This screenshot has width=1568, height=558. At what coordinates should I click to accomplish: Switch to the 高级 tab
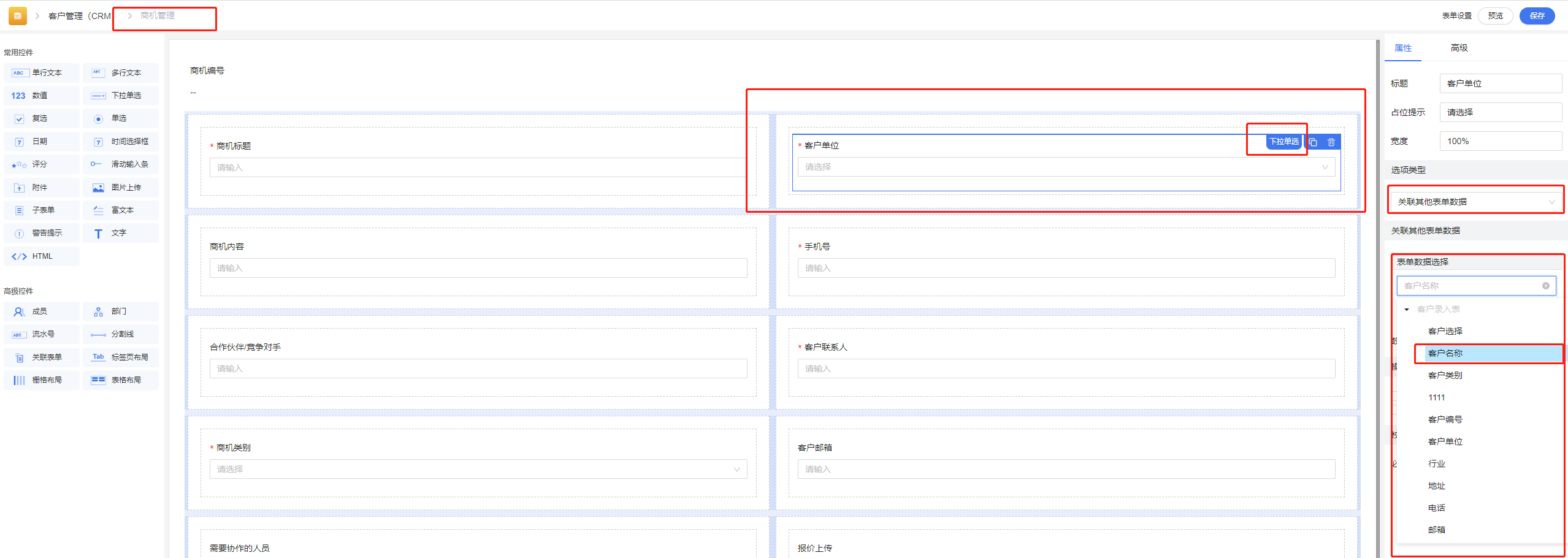[1459, 48]
